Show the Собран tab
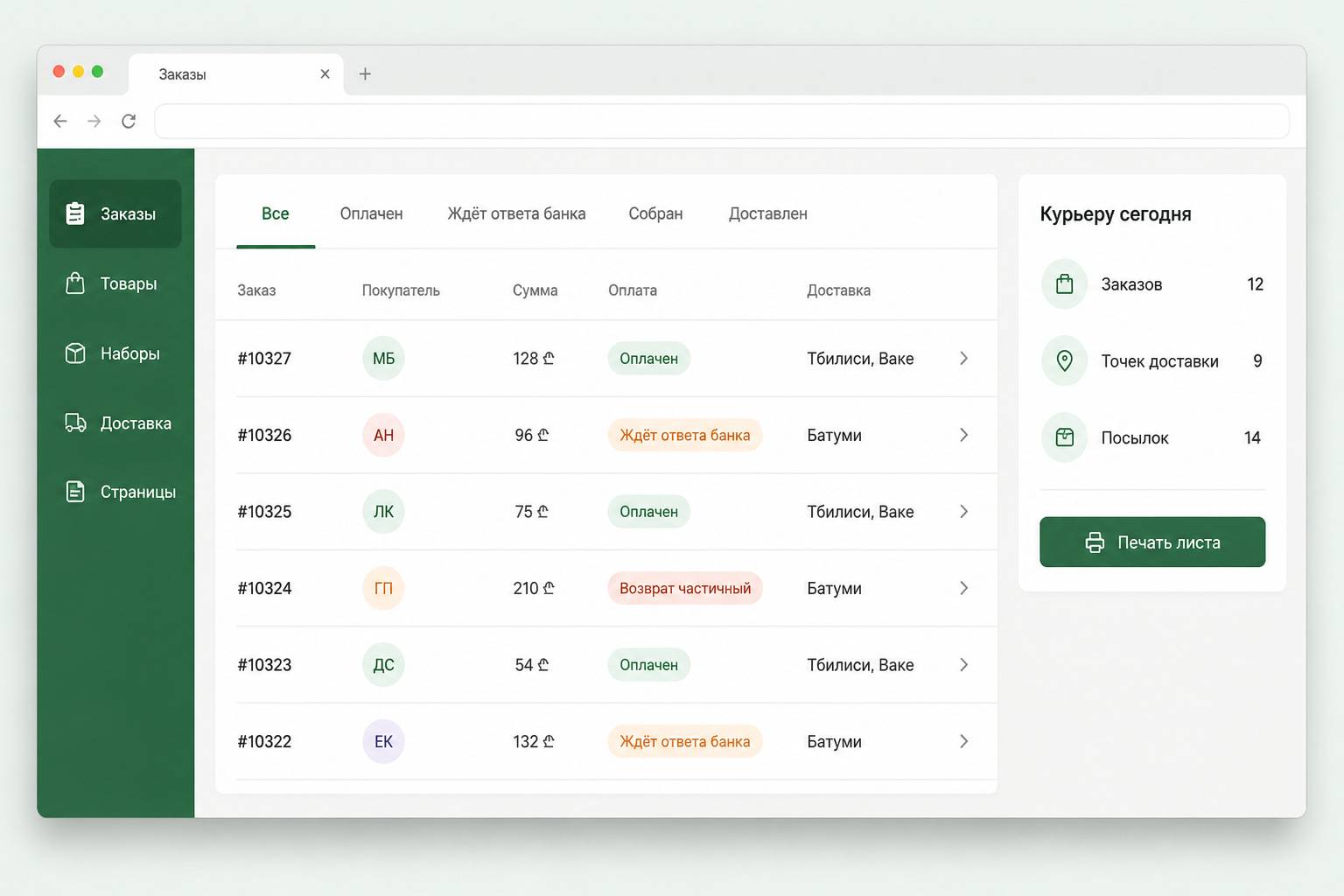 [x=655, y=213]
